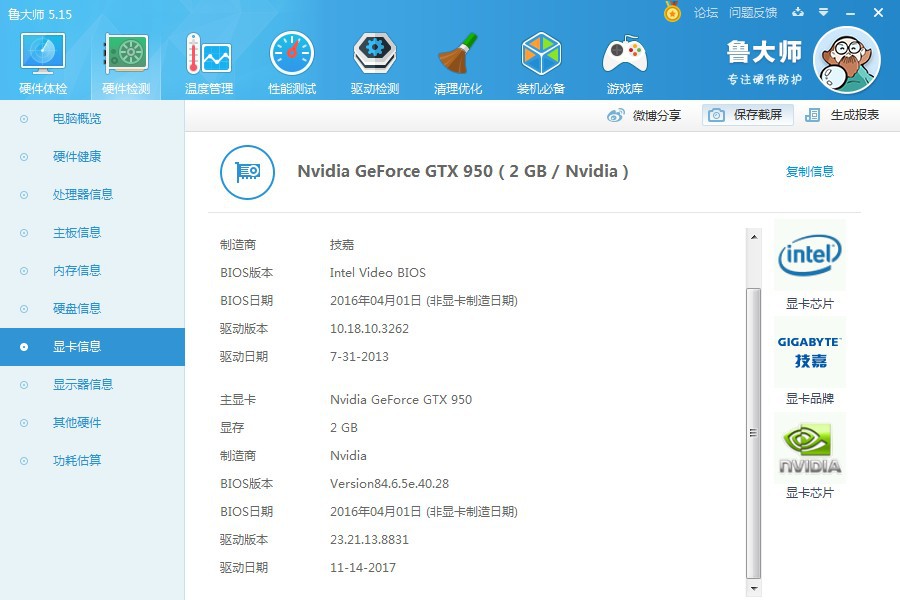The height and width of the screenshot is (600, 900).
Task: Click the 微博分享 button label
Action: pyautogui.click(x=657, y=115)
